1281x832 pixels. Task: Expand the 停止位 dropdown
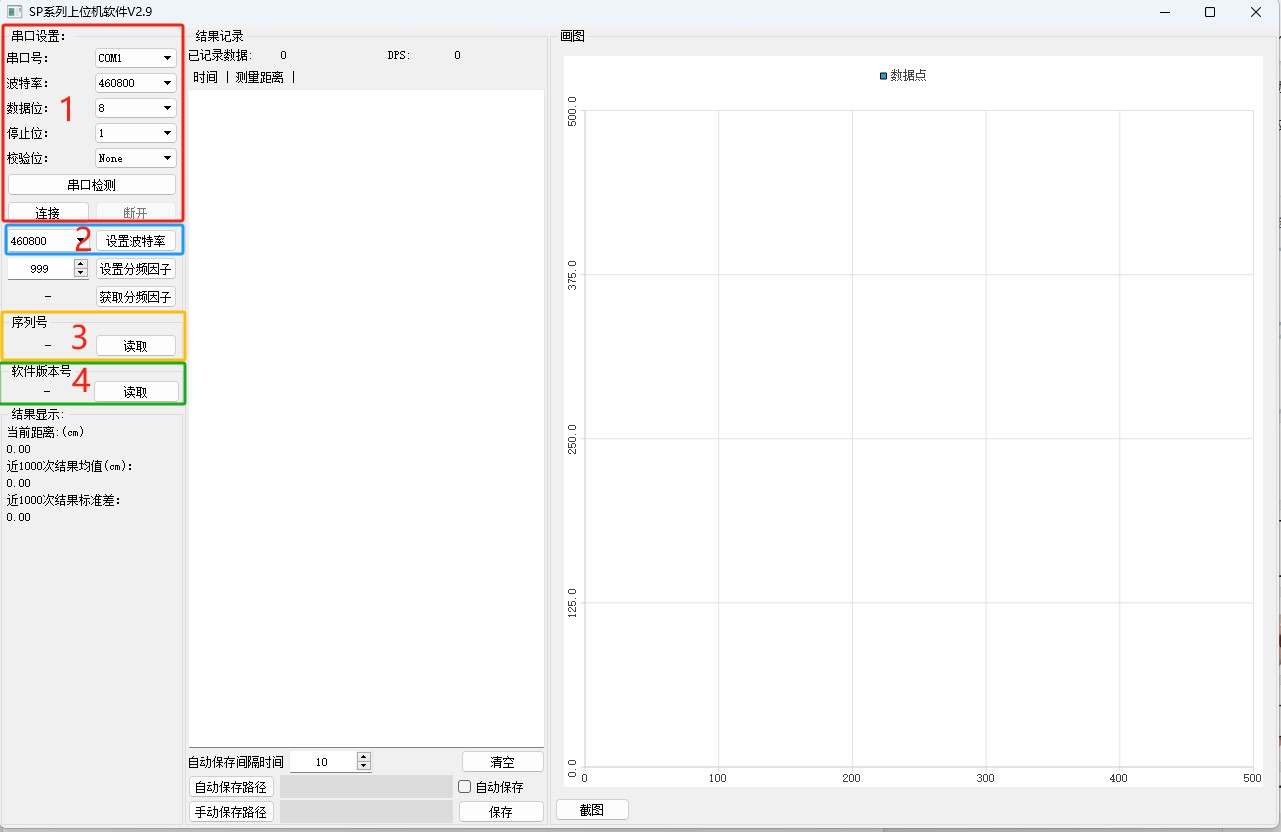(x=136, y=133)
